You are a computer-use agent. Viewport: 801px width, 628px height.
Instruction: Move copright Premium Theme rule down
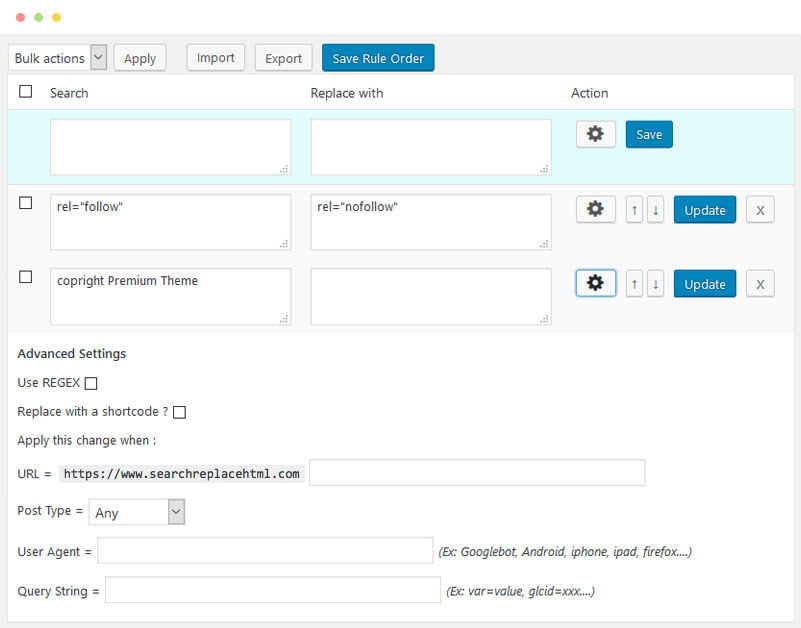[x=655, y=284]
